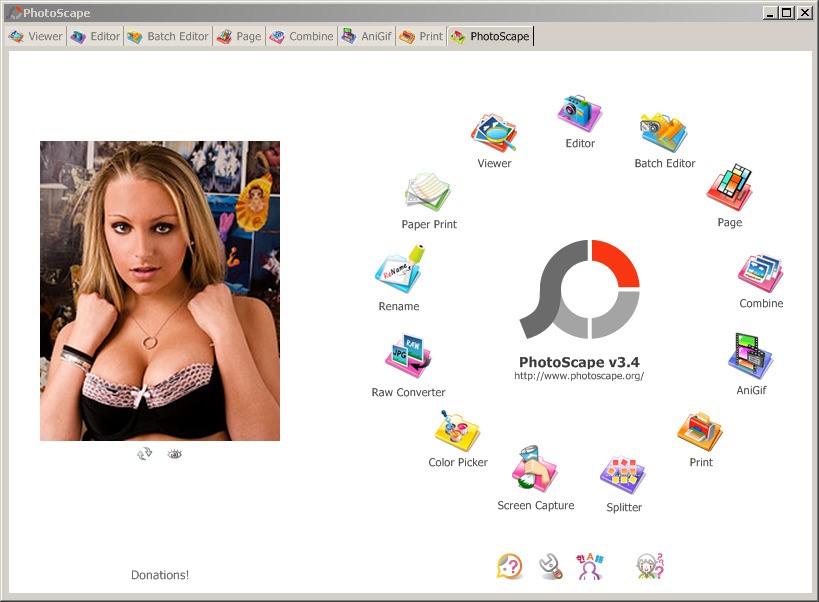
Task: Open the Rename icon
Action: point(400,269)
